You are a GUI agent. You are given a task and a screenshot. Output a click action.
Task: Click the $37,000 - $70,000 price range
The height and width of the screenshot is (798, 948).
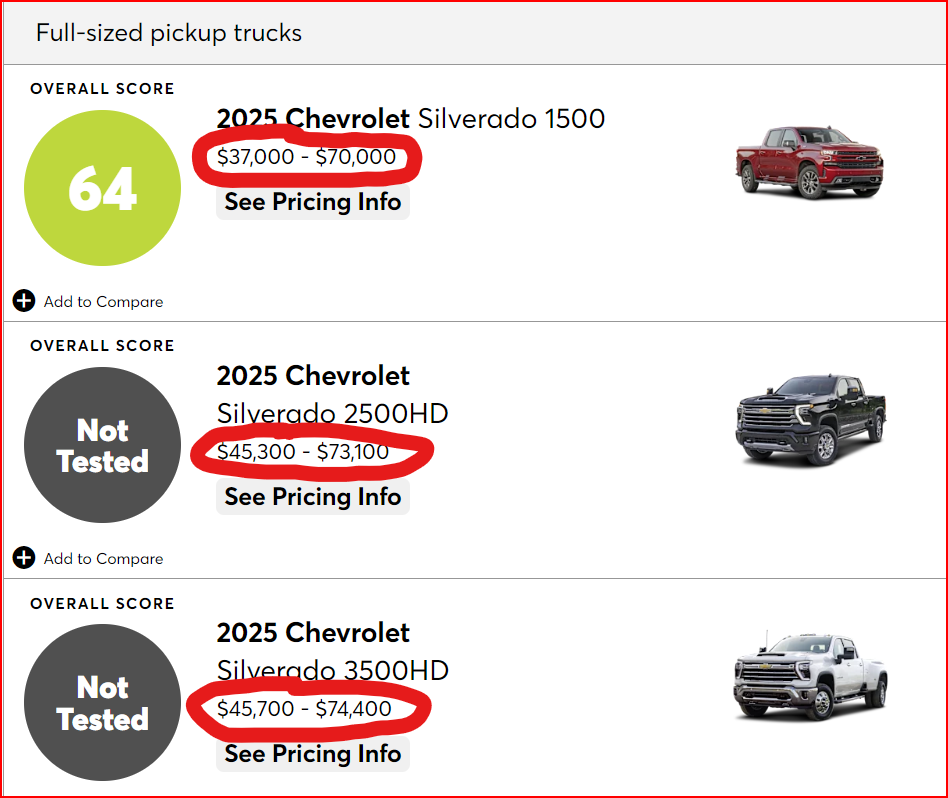(x=306, y=158)
